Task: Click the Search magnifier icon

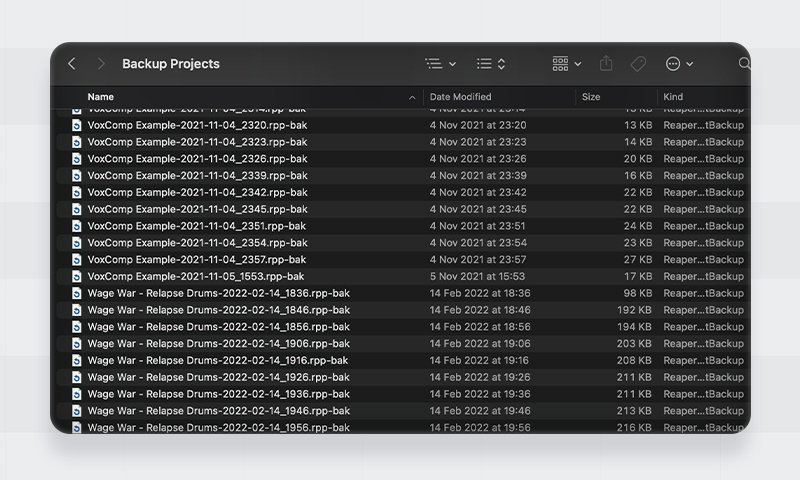Action: pos(744,63)
